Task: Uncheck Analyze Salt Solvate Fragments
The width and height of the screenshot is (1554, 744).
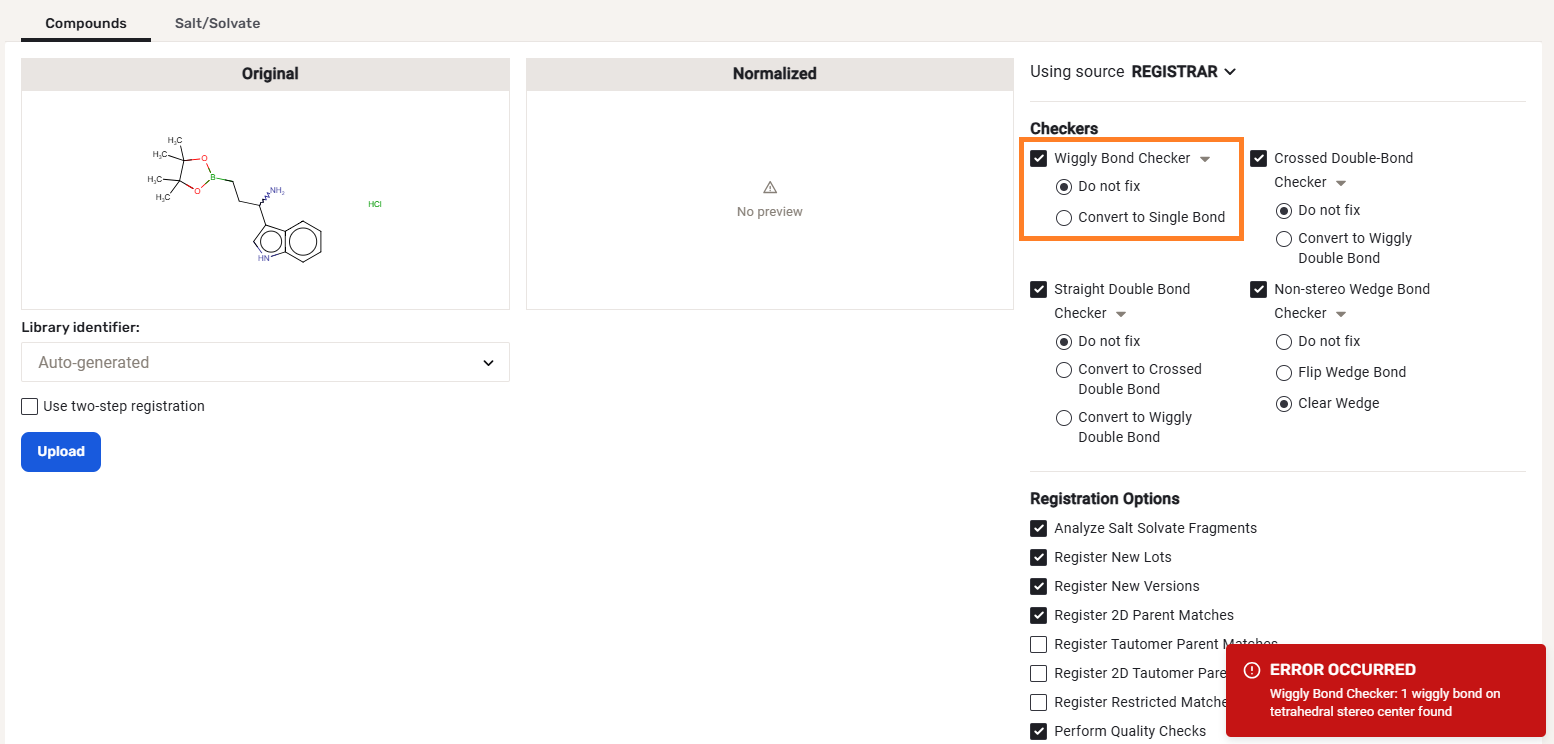Action: click(x=1039, y=528)
